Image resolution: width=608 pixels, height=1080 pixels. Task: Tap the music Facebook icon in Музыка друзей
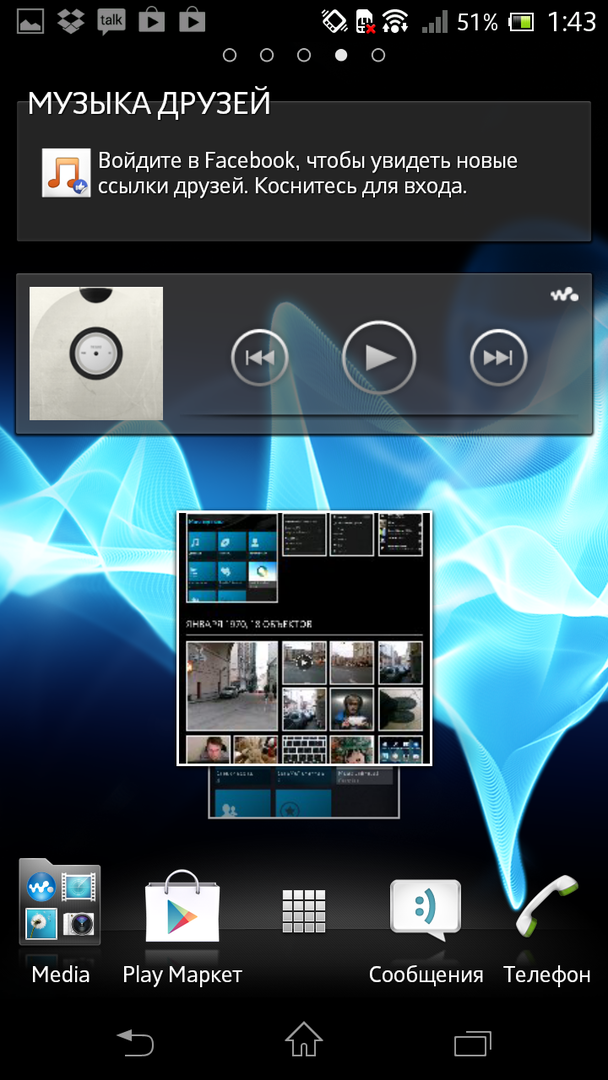click(66, 173)
